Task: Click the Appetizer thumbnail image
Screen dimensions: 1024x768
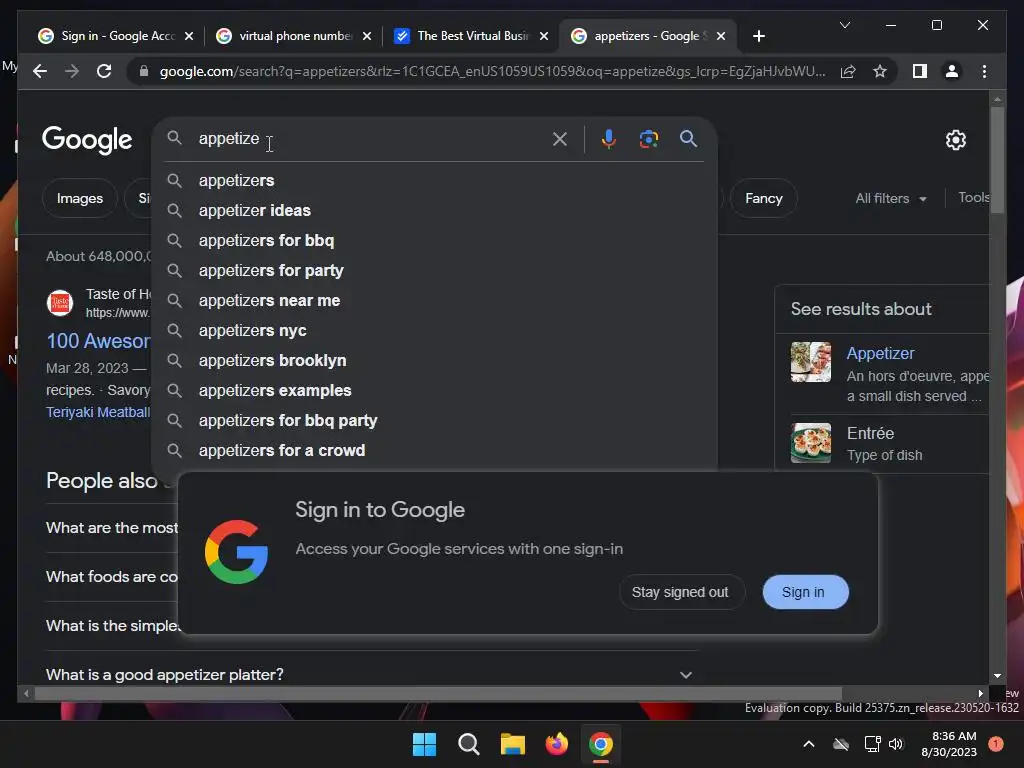Action: click(x=810, y=362)
